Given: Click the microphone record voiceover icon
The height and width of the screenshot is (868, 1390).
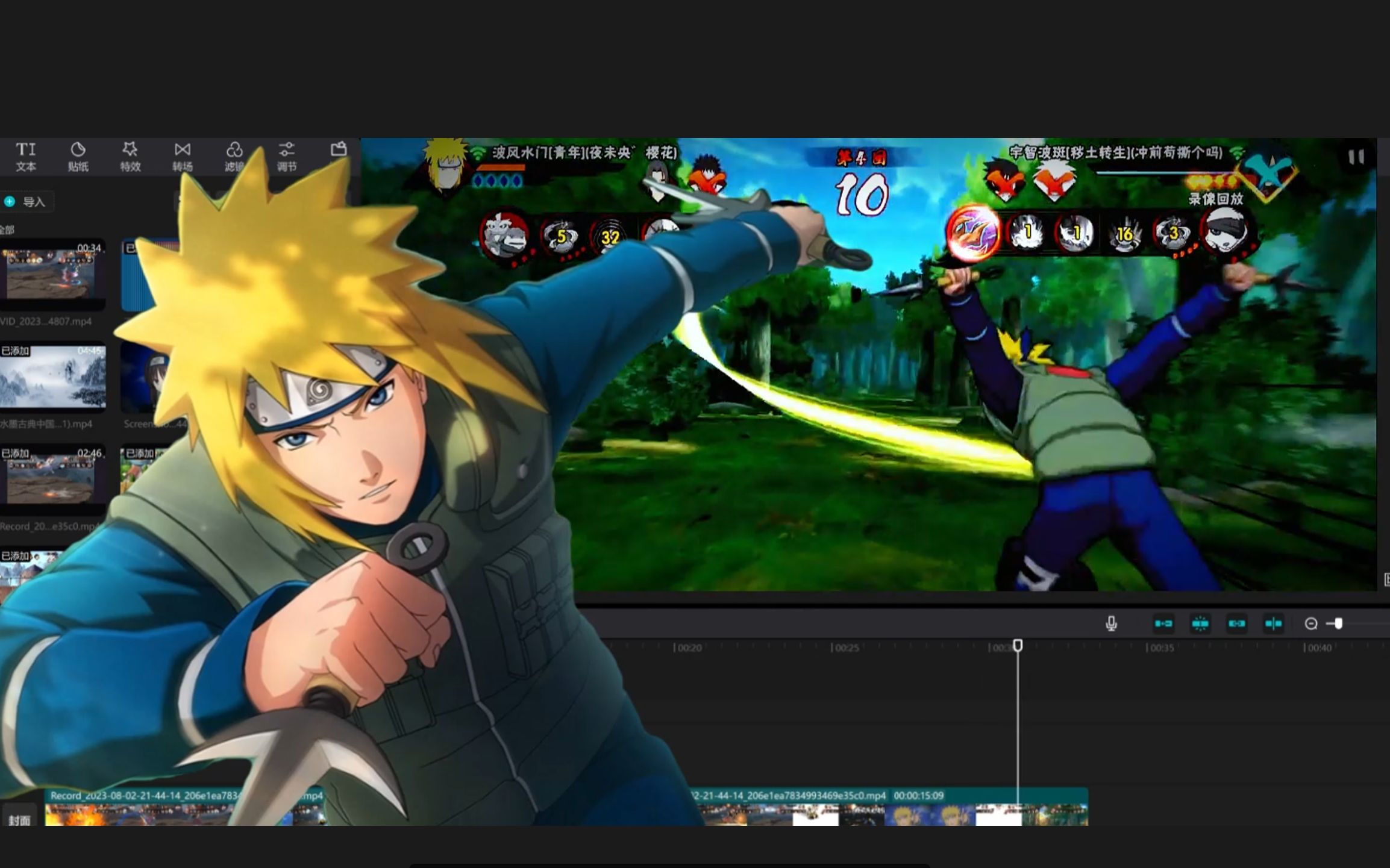Looking at the screenshot, I should (1112, 623).
